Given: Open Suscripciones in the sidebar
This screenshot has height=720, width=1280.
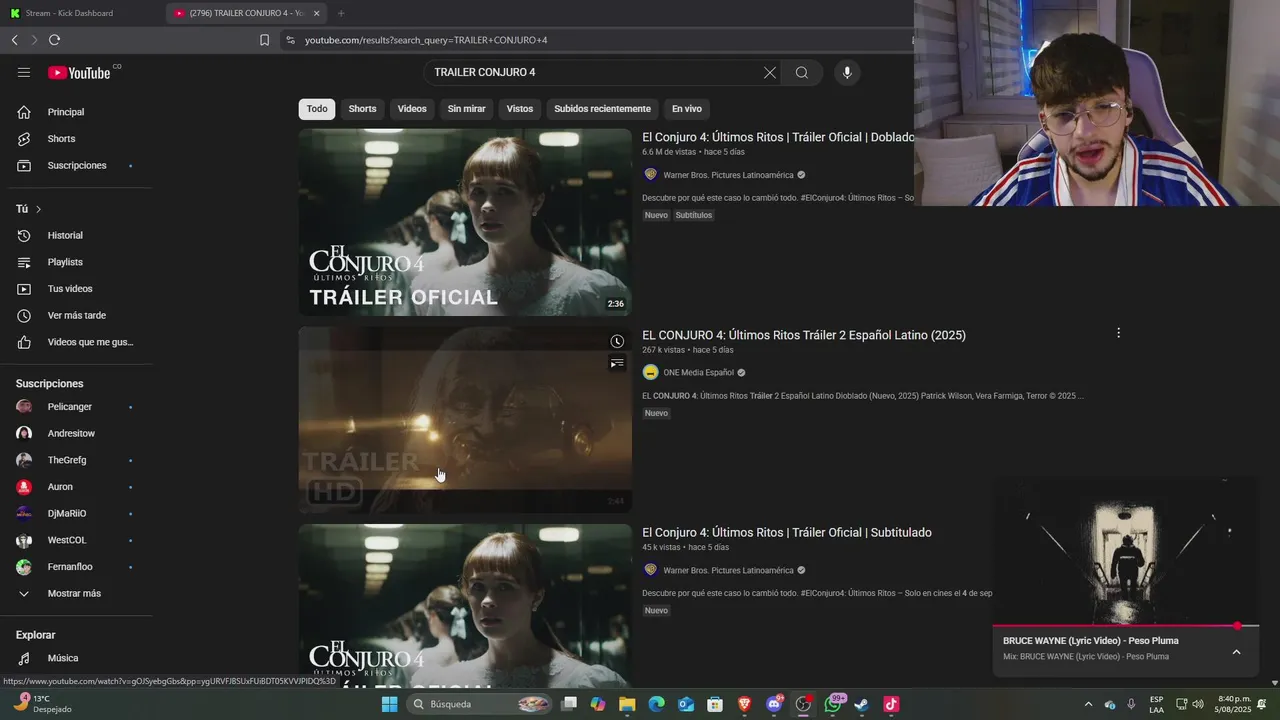Looking at the screenshot, I should [x=77, y=165].
